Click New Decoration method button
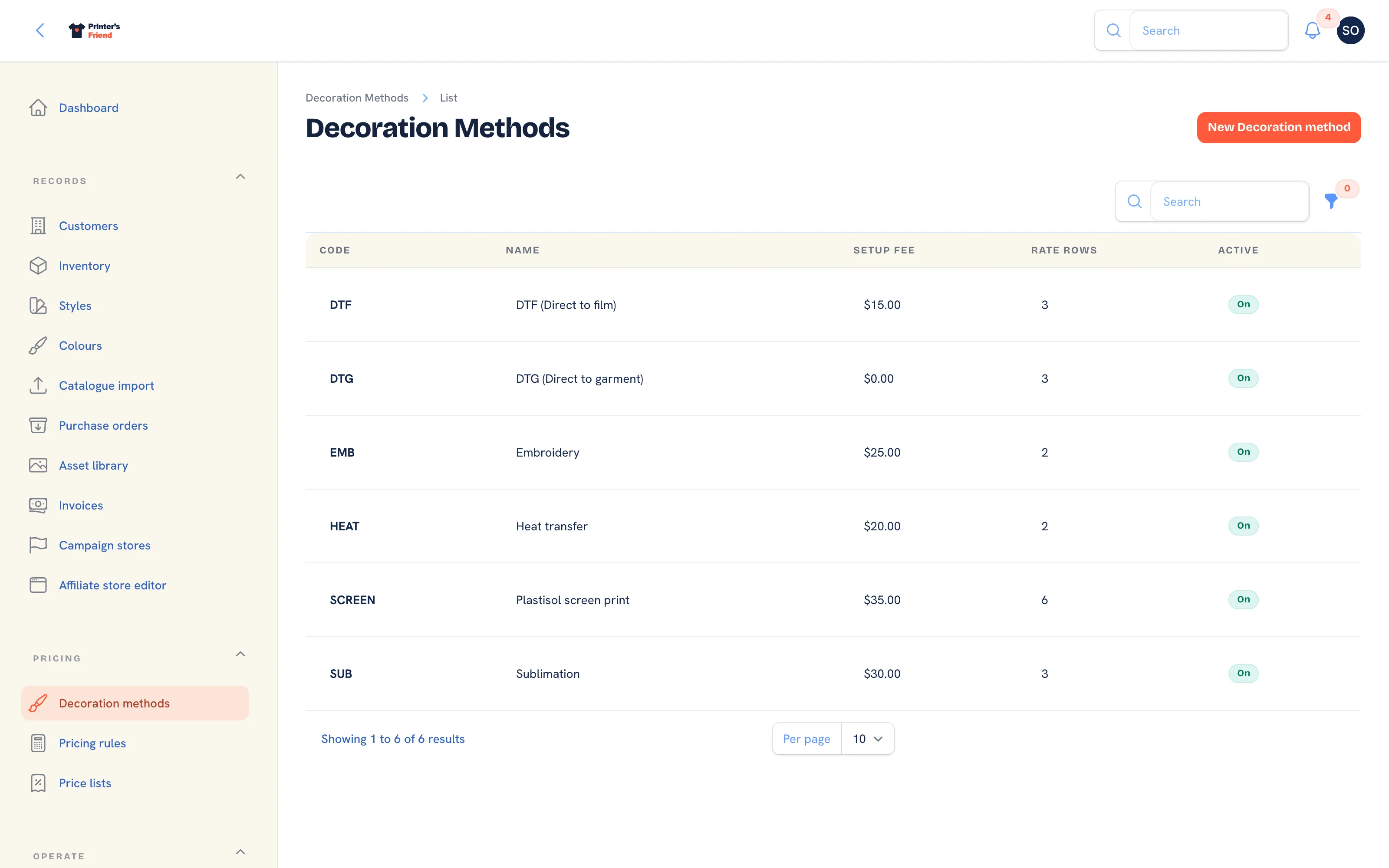 [1279, 128]
